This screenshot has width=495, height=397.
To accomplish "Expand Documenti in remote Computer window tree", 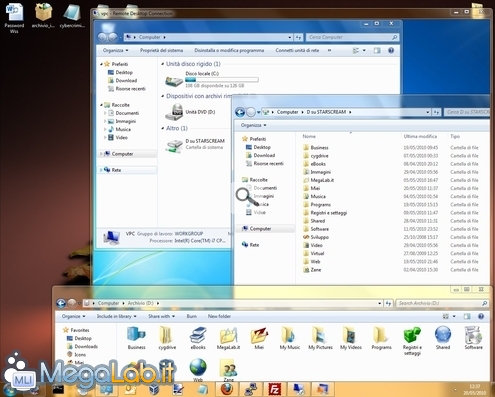I will pos(105,113).
